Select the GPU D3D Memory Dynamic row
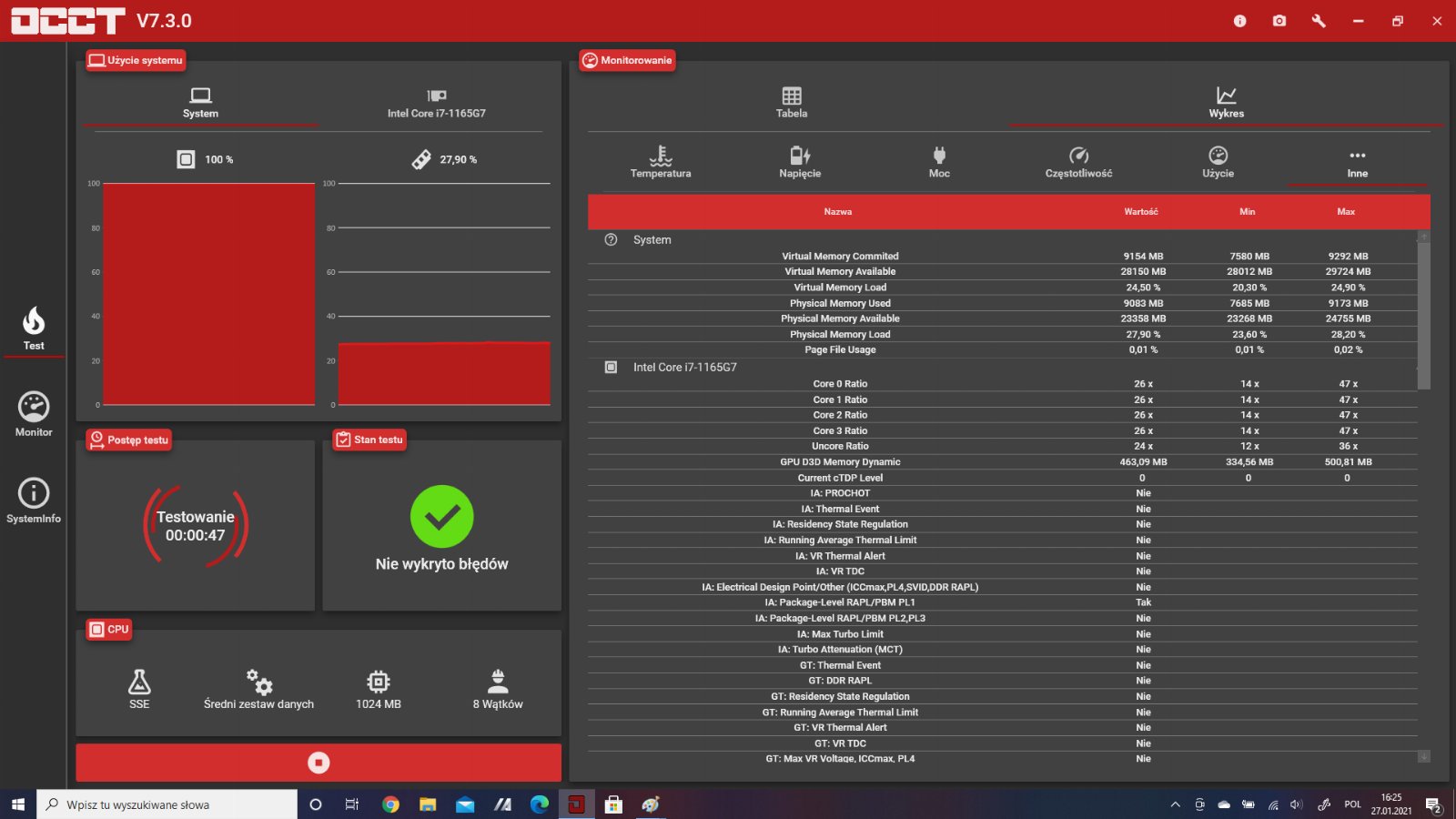The height and width of the screenshot is (819, 1456). point(1002,462)
